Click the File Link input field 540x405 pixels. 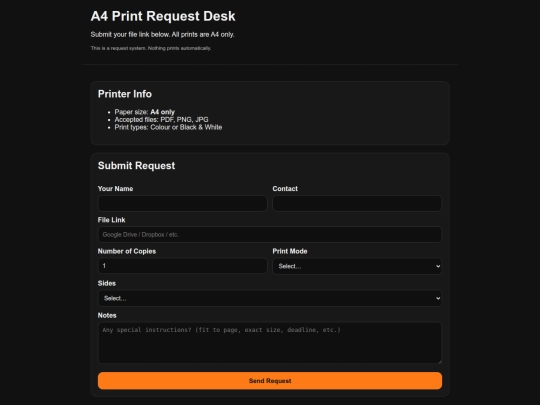[270, 235]
